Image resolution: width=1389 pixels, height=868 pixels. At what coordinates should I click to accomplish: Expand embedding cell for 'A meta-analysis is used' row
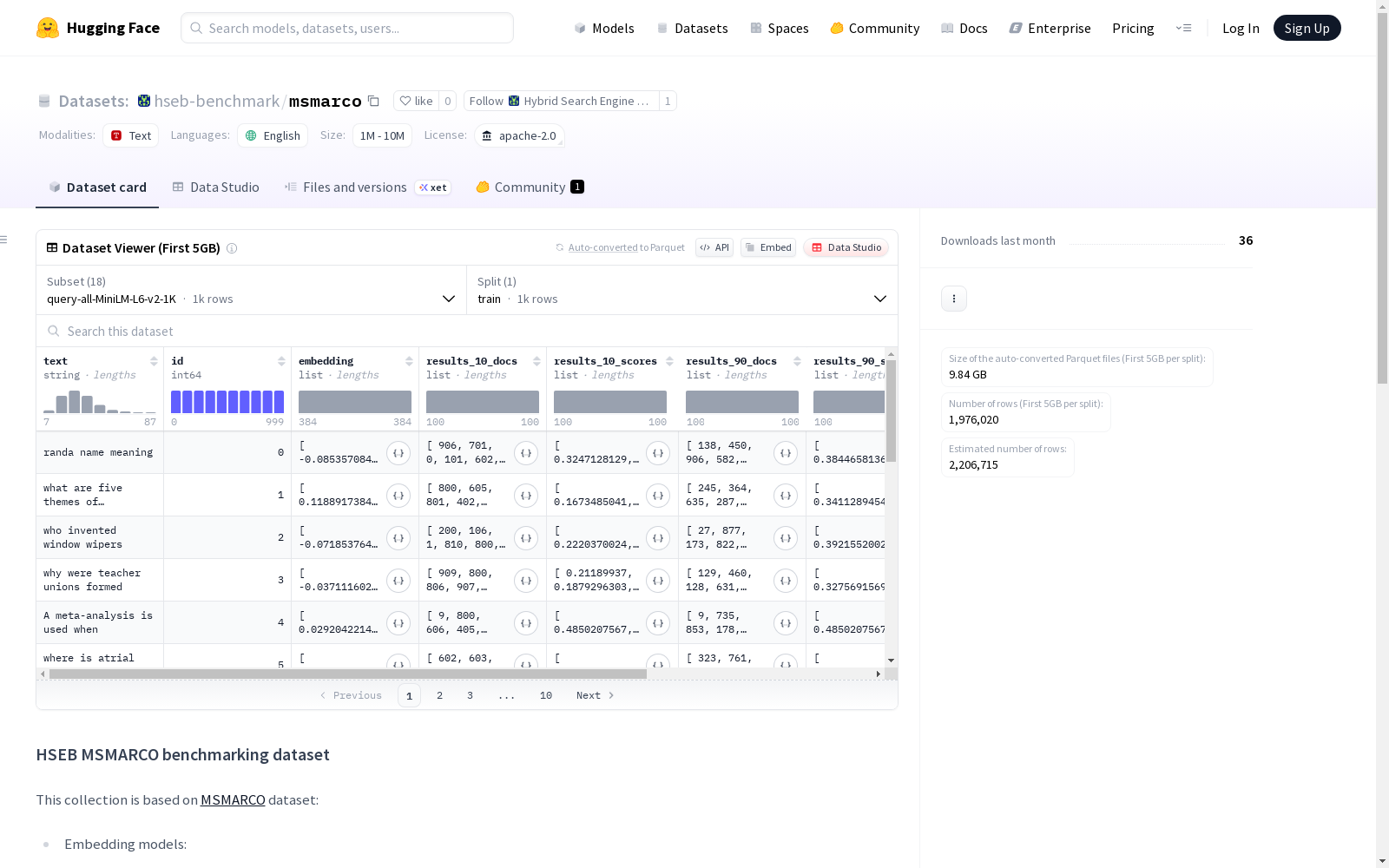coord(398,623)
